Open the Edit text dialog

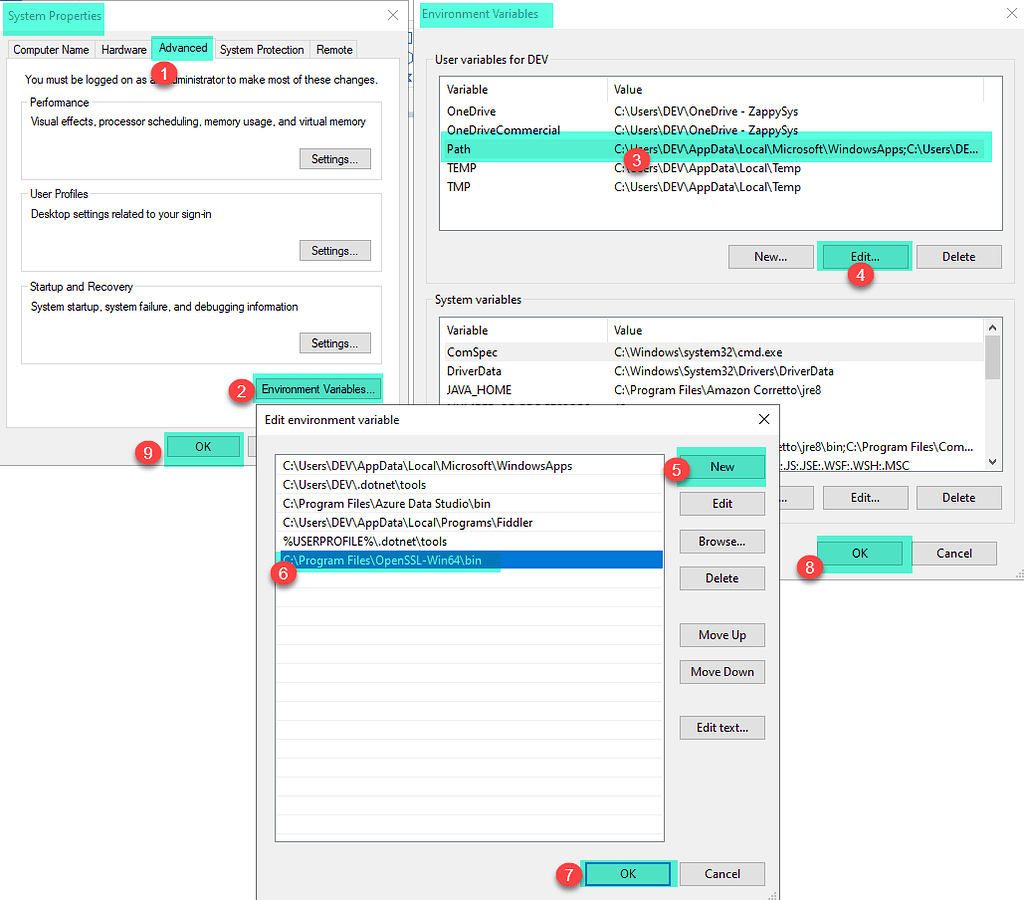tap(722, 727)
